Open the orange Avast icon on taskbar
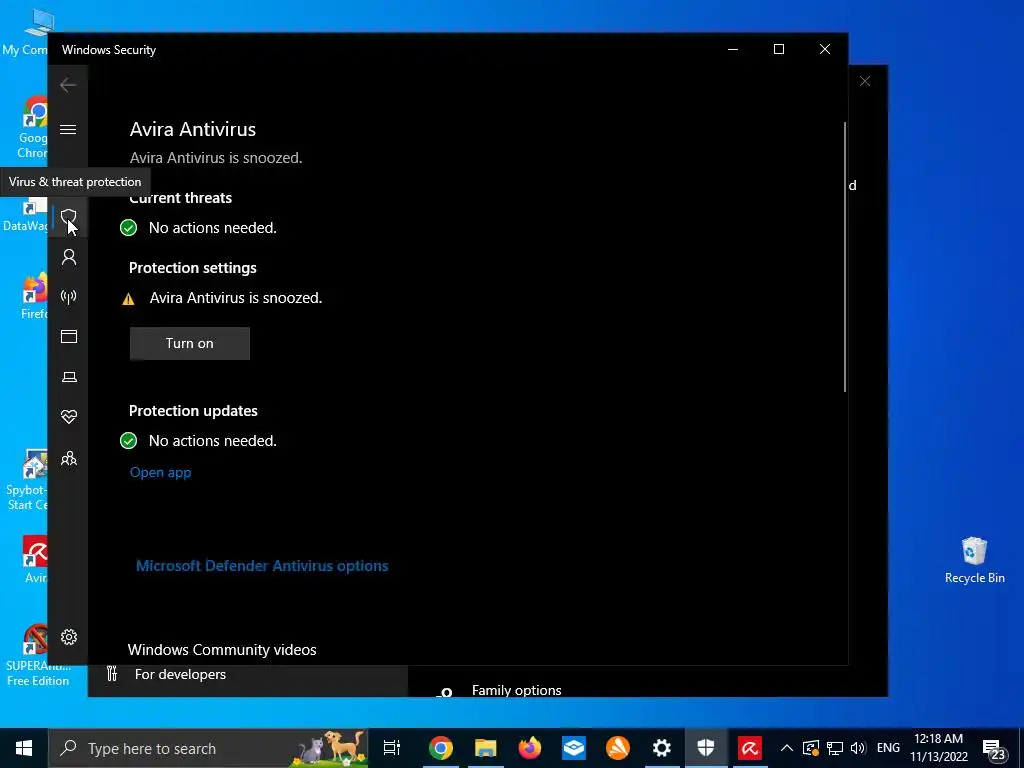This screenshot has height=768, width=1024. pyautogui.click(x=618, y=748)
